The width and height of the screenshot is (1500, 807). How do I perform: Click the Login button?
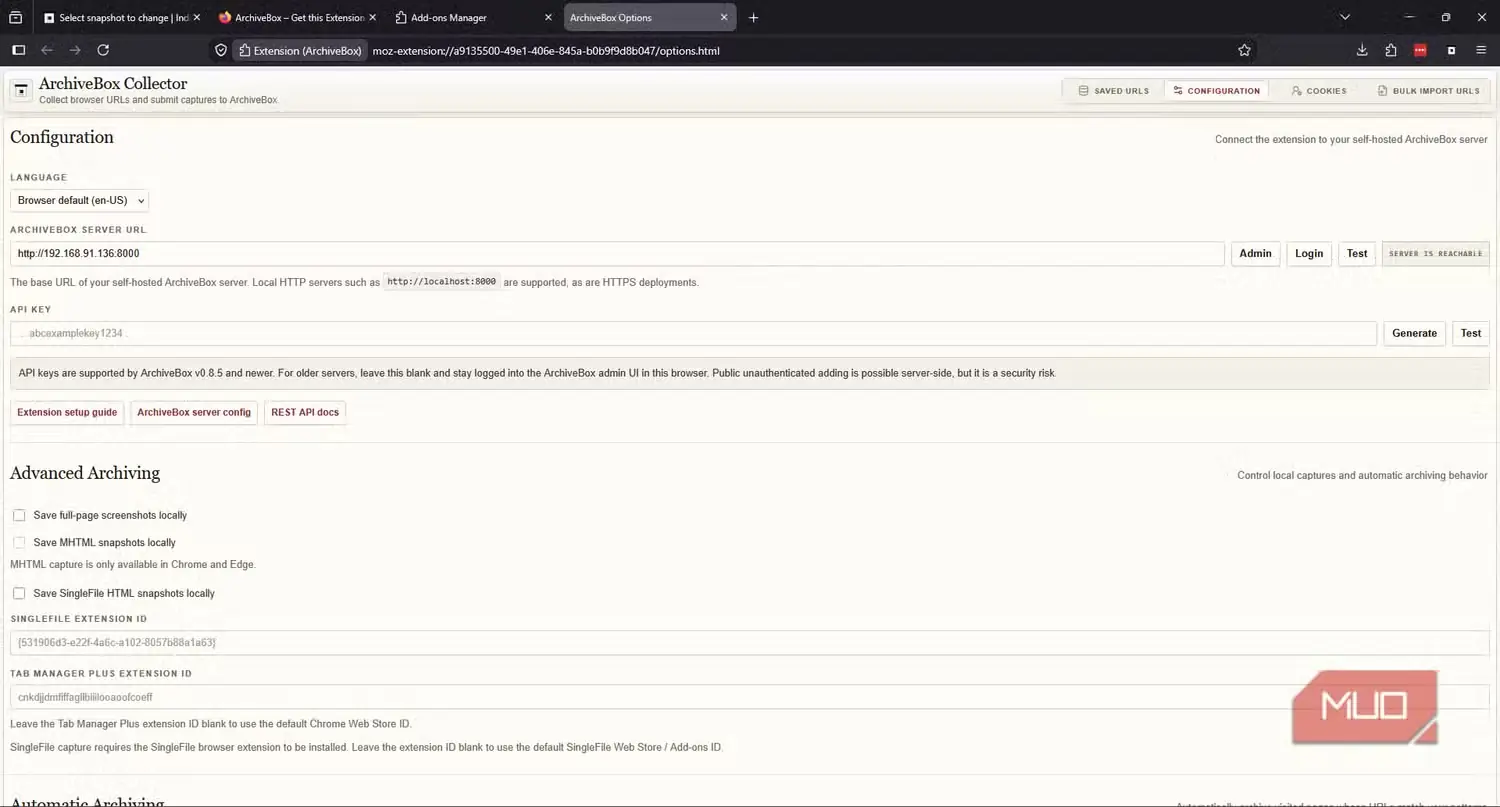click(1309, 253)
